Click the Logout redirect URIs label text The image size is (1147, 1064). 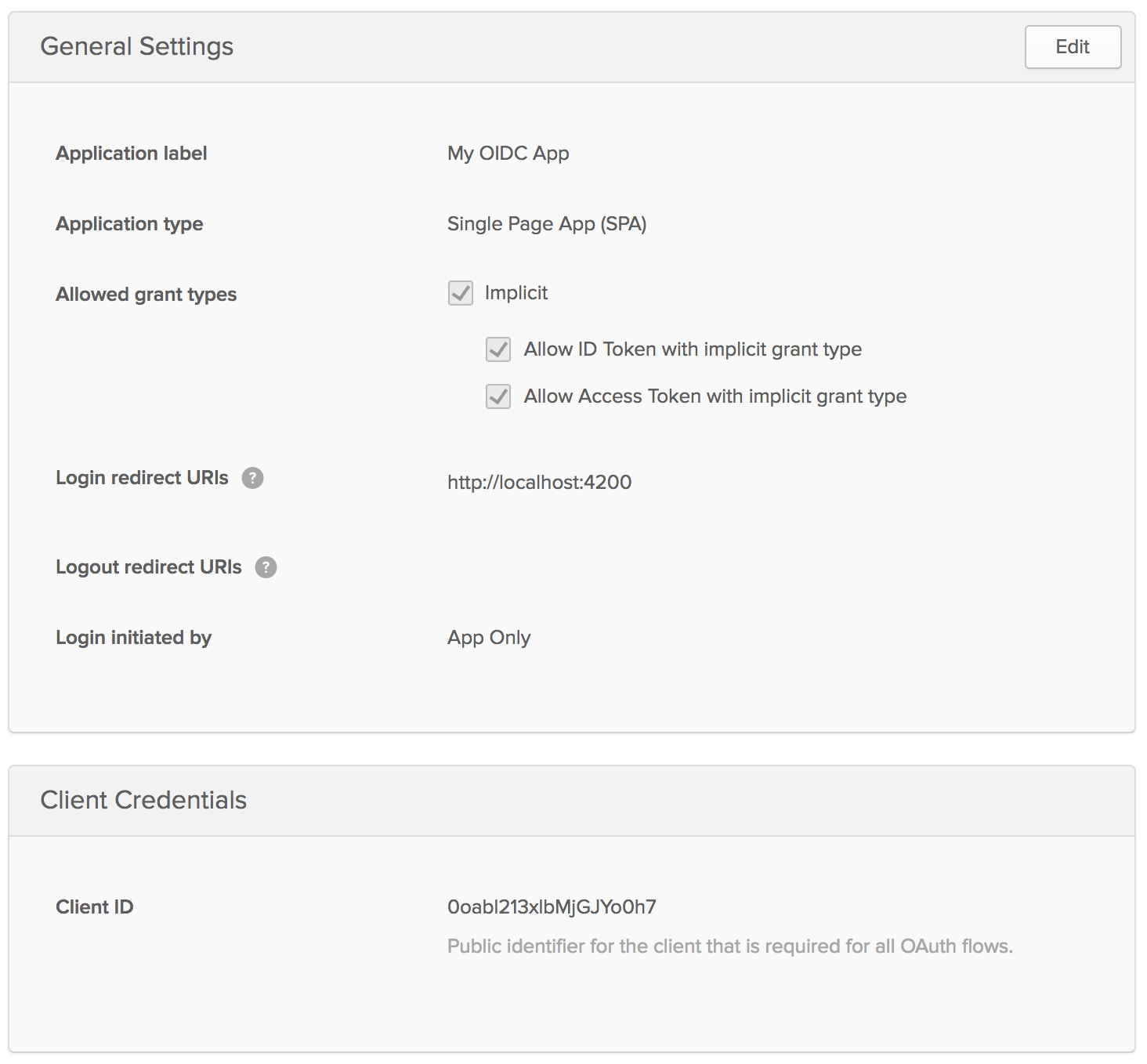[148, 567]
